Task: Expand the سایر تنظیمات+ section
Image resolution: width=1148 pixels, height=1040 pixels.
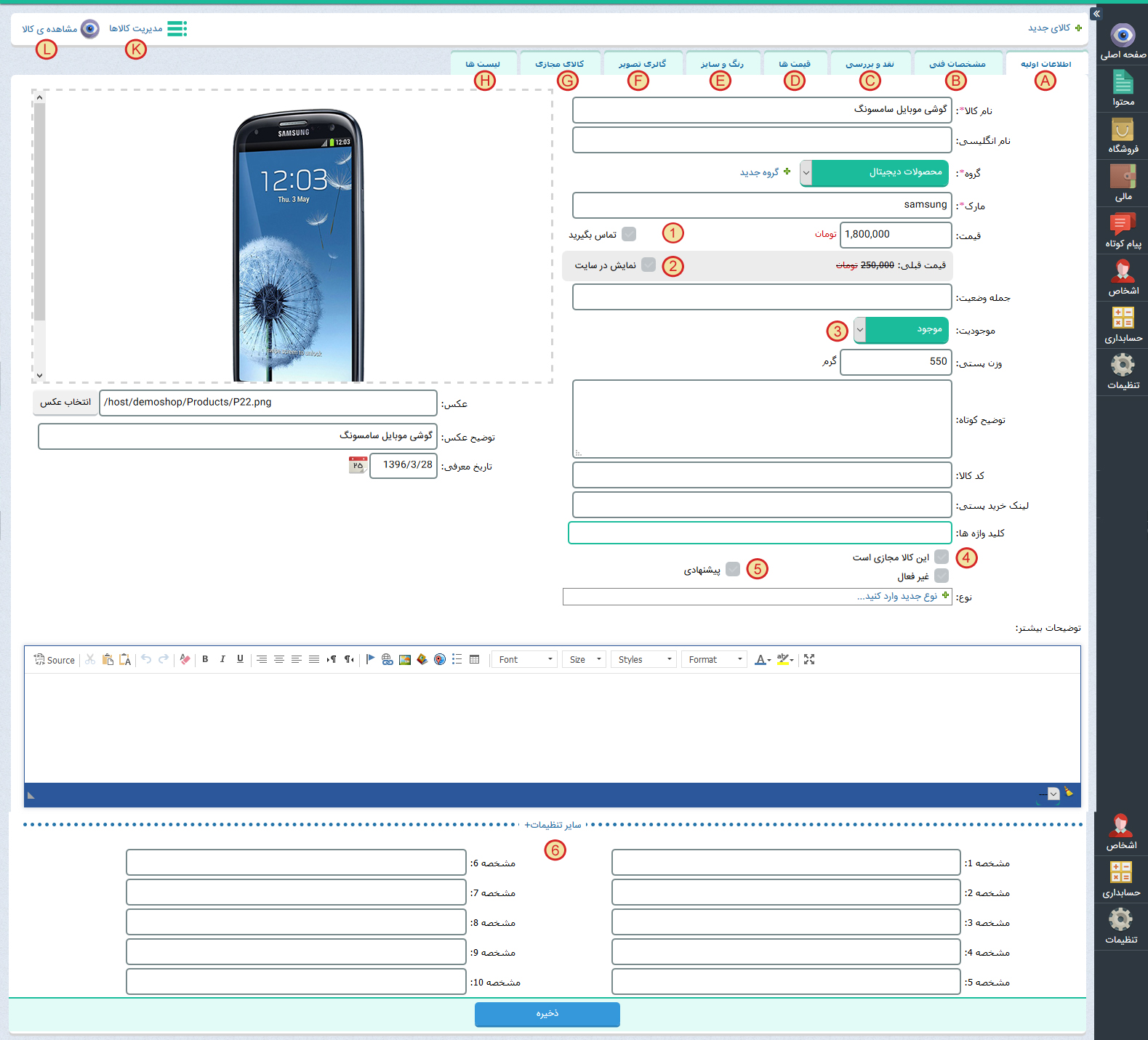Action: 553,825
